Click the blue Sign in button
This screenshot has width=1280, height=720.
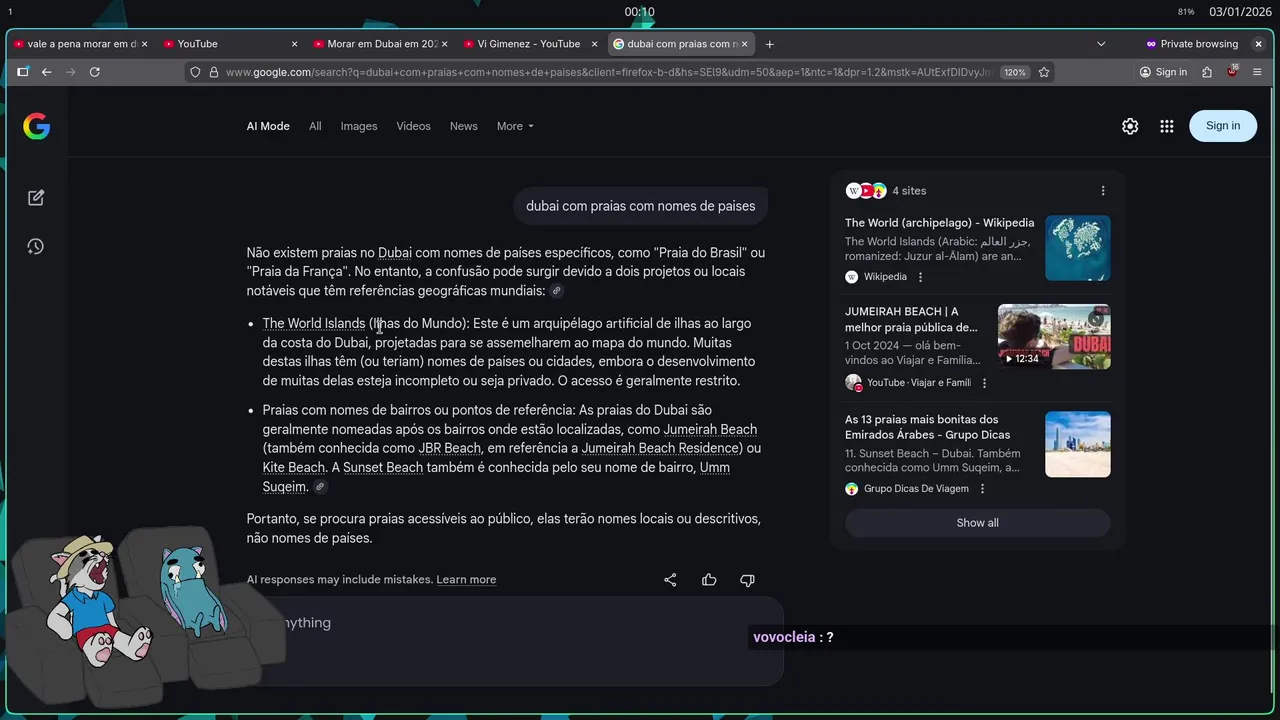click(1223, 126)
